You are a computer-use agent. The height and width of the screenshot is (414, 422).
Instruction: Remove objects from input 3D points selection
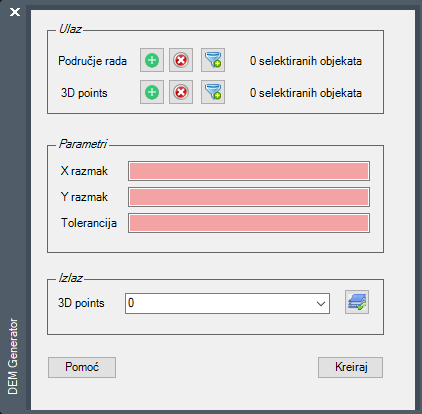tap(181, 92)
